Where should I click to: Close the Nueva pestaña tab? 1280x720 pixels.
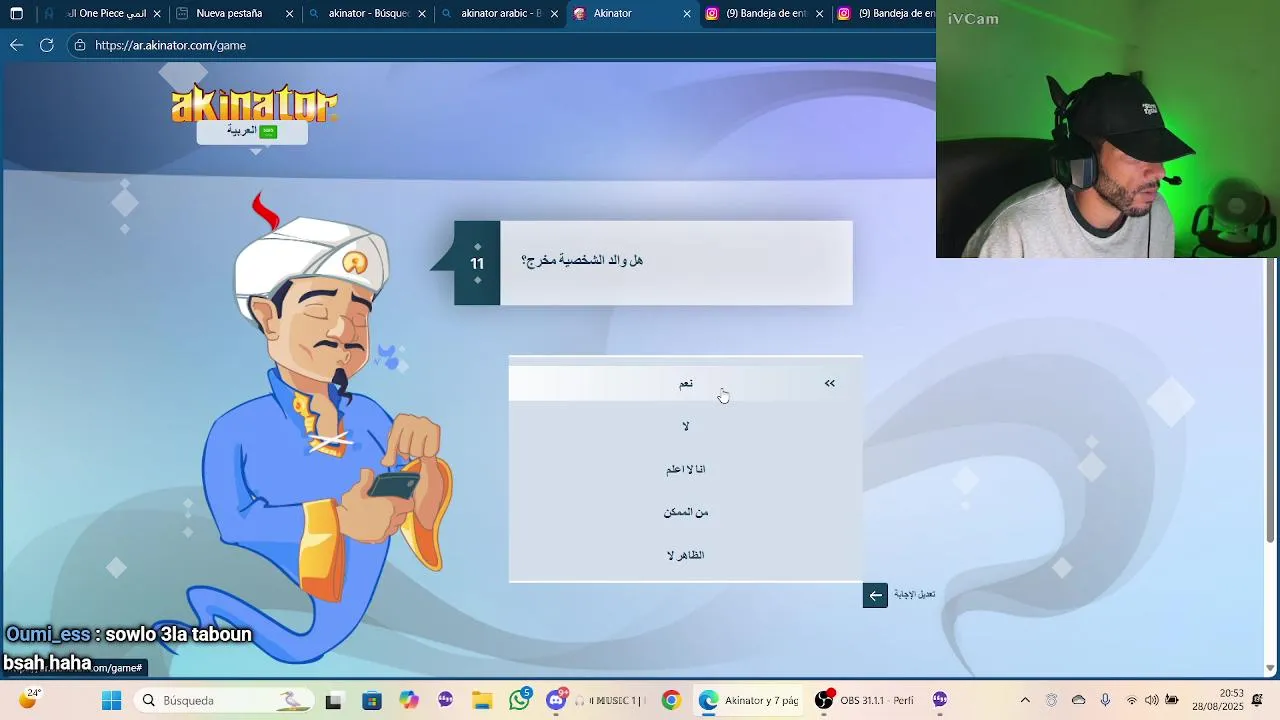[x=289, y=14]
